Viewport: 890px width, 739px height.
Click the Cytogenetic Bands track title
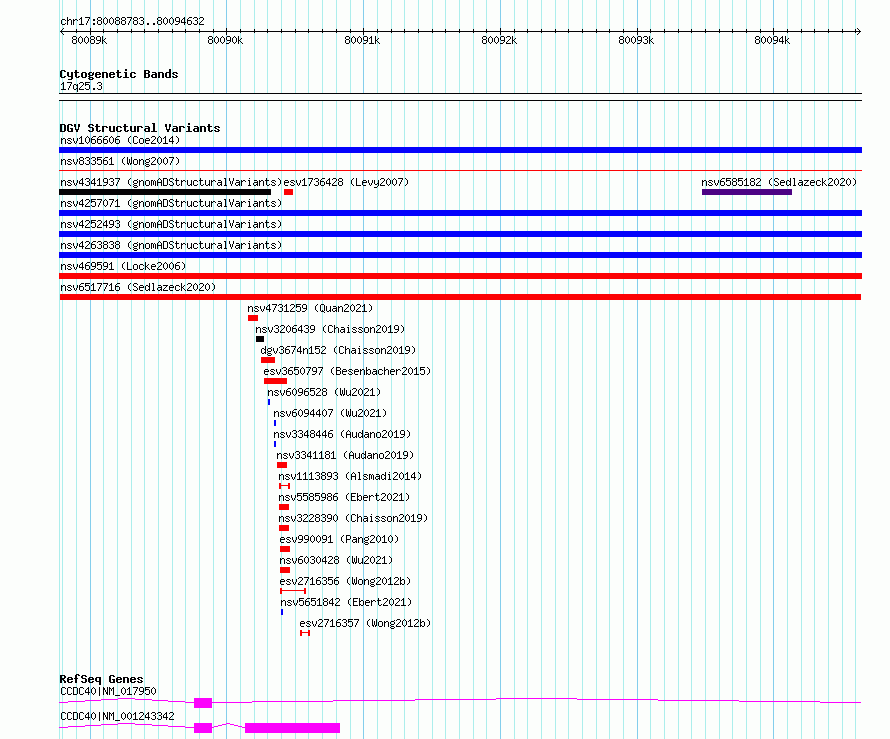point(119,74)
